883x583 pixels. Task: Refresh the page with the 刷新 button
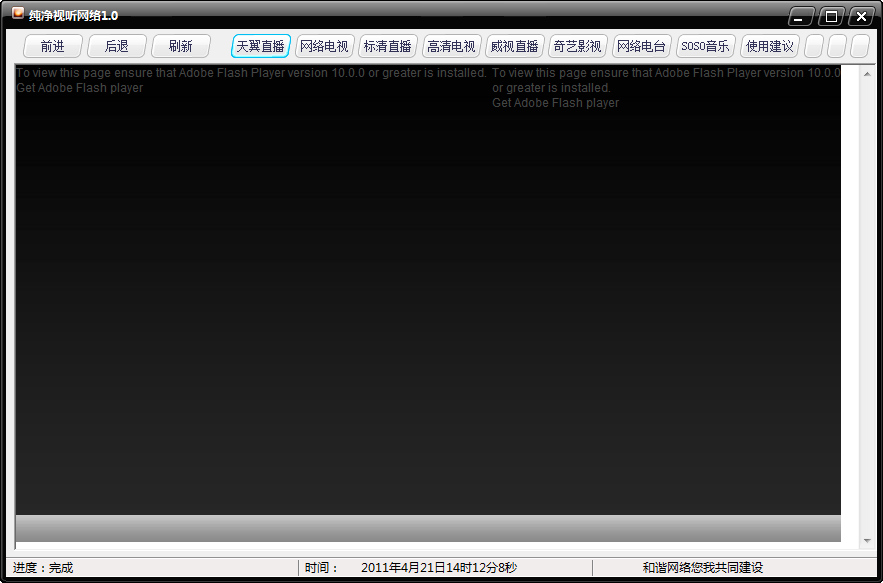180,45
